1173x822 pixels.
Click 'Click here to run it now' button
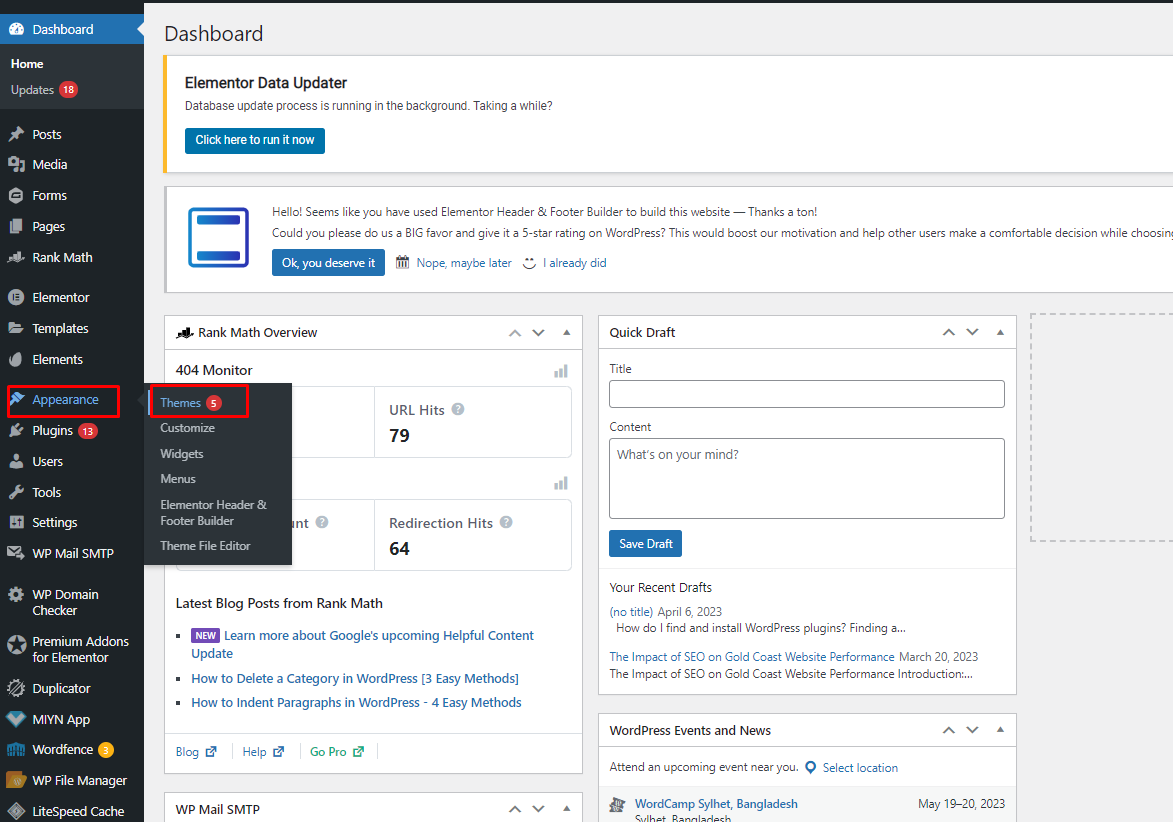click(x=254, y=140)
